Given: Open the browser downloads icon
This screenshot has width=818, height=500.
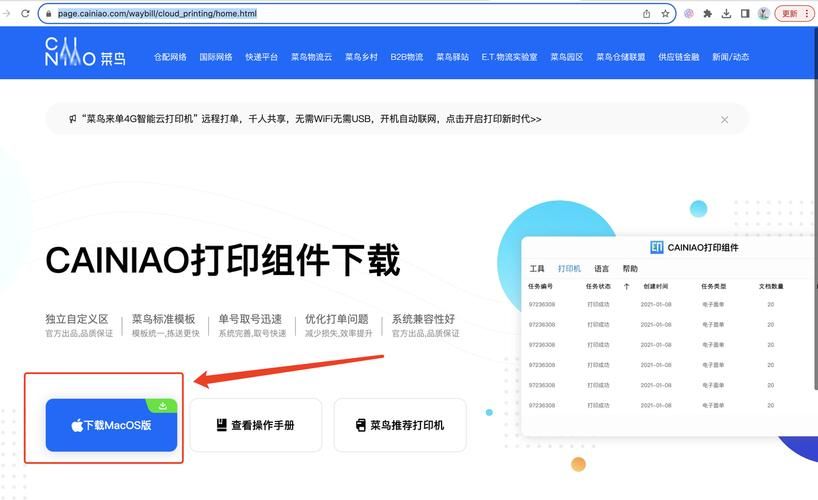Looking at the screenshot, I should click(726, 14).
